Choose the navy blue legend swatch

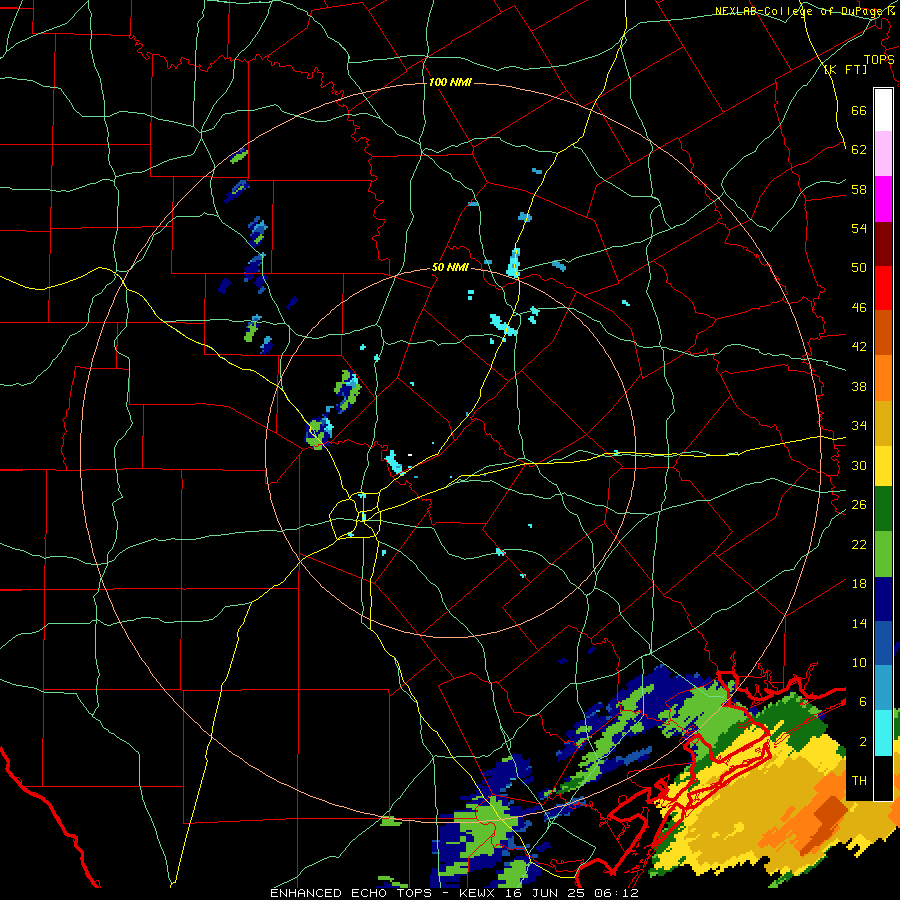883,599
